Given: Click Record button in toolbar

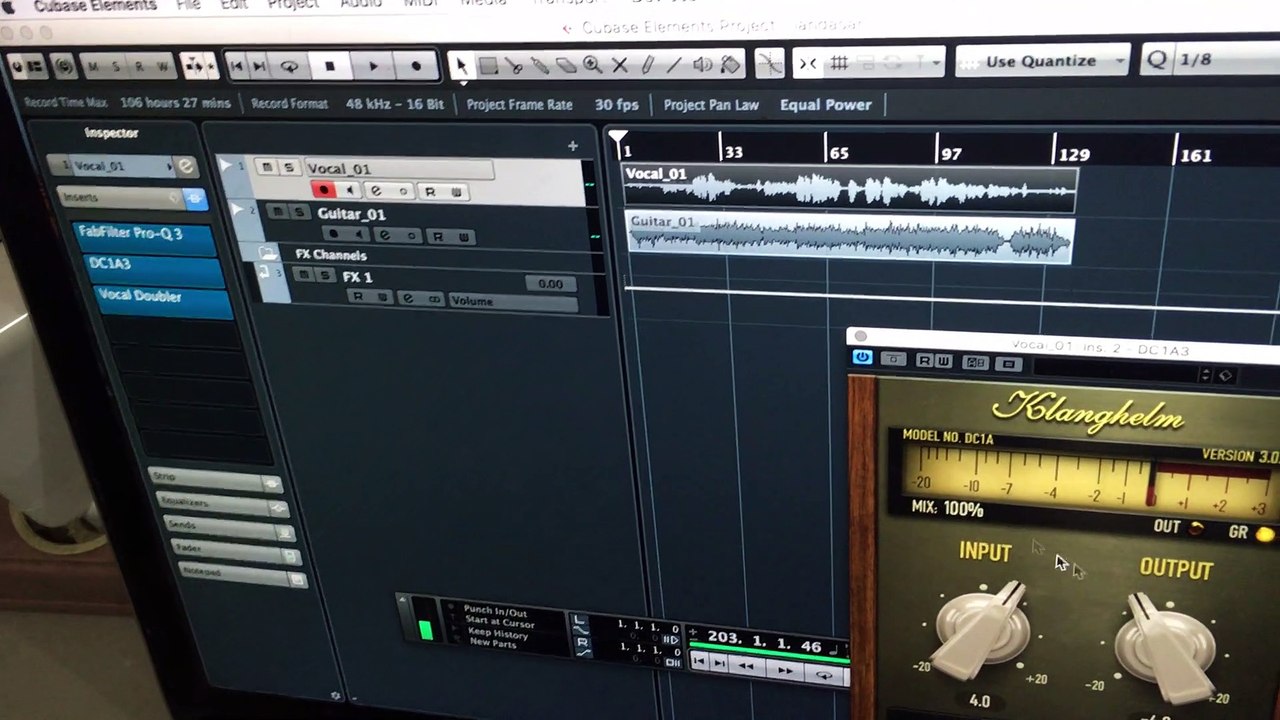Looking at the screenshot, I should pyautogui.click(x=416, y=66).
